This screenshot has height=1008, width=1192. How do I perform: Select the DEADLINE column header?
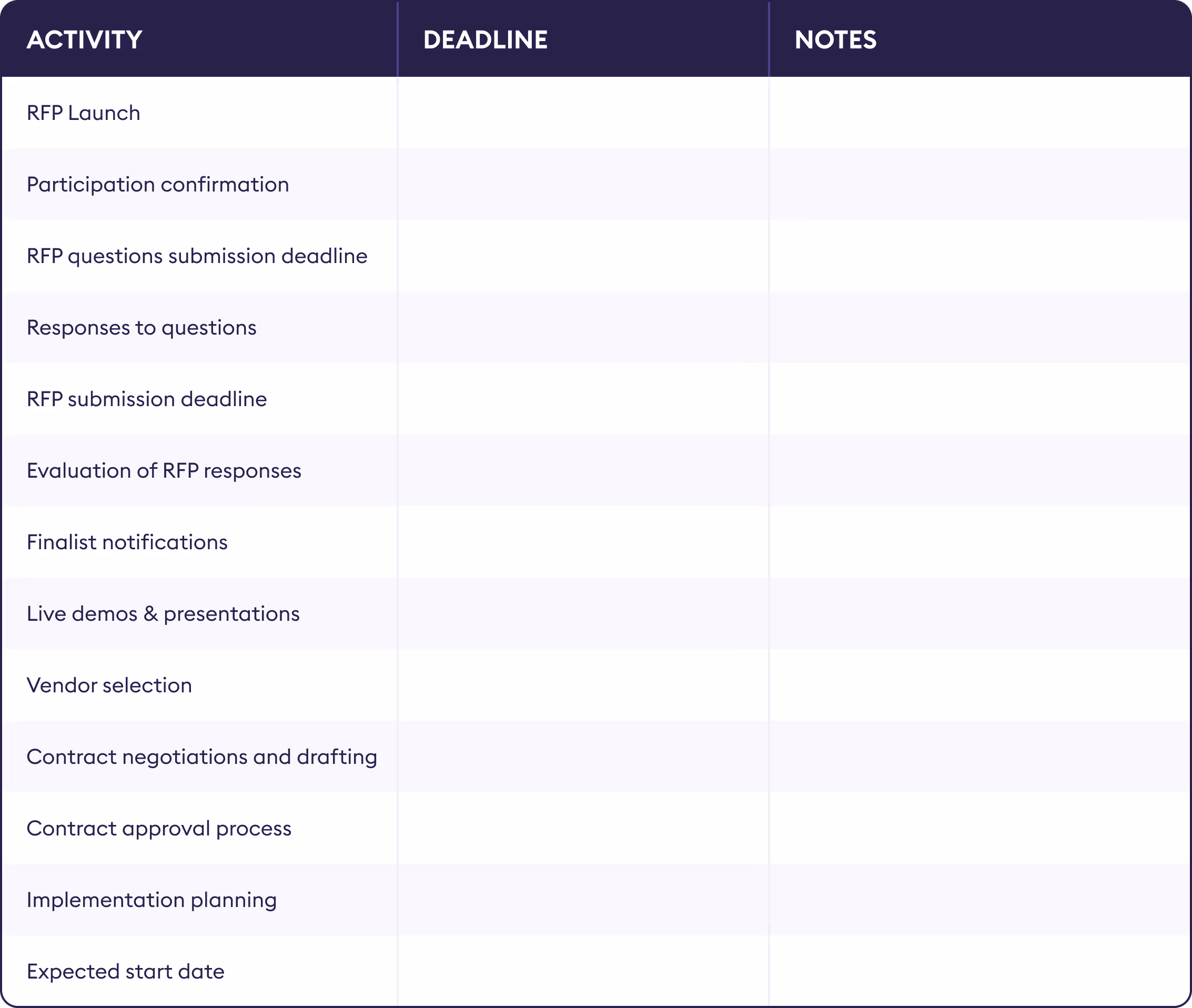coord(485,40)
